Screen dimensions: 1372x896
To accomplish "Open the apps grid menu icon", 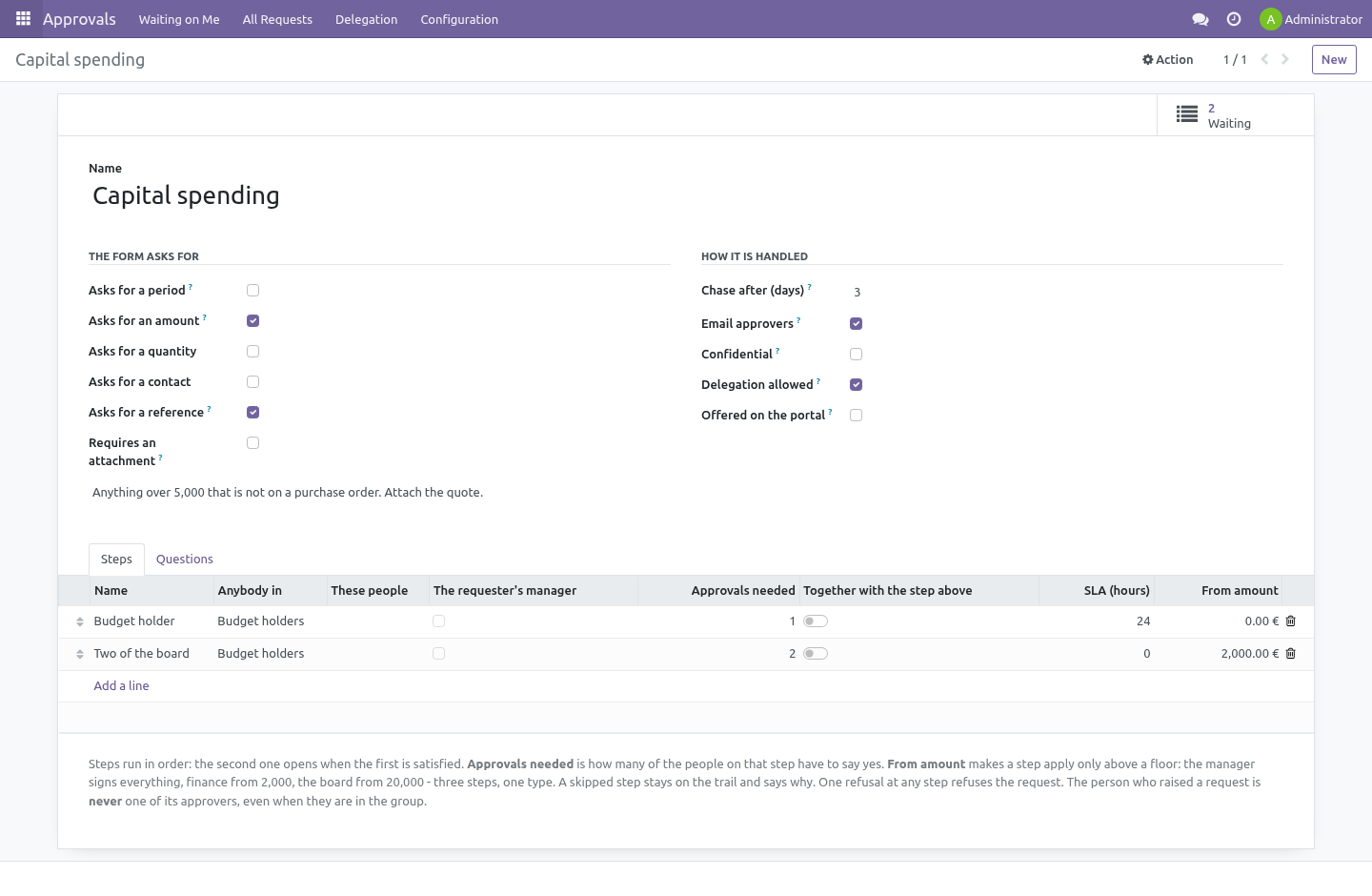I will 23,19.
